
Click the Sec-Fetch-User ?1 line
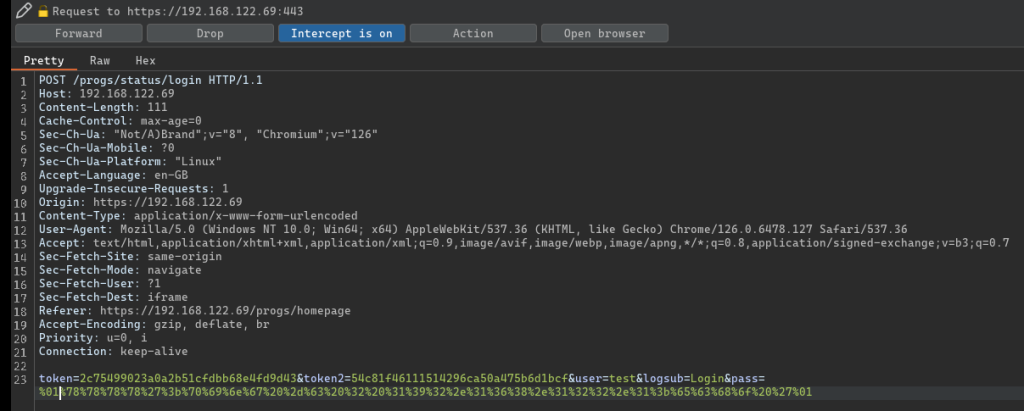(x=100, y=284)
